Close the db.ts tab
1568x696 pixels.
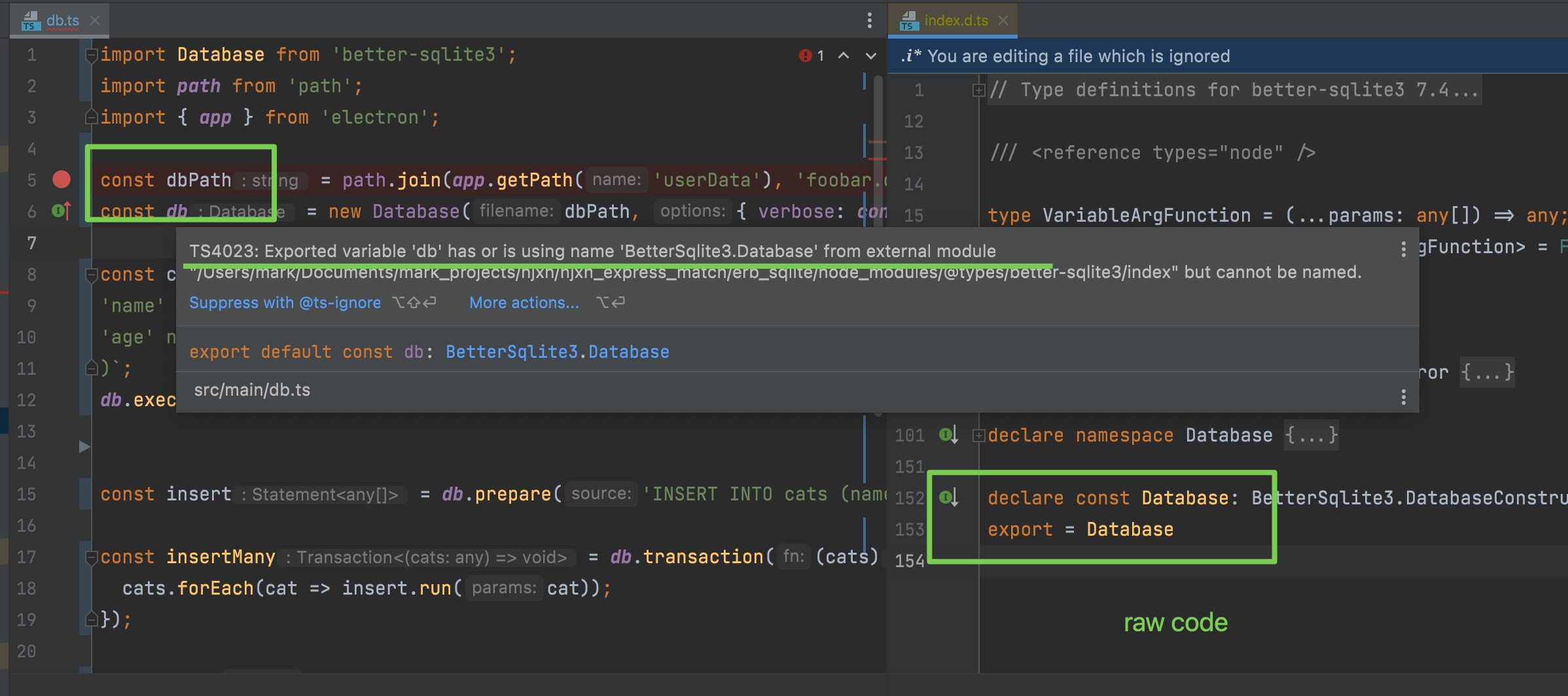point(95,20)
